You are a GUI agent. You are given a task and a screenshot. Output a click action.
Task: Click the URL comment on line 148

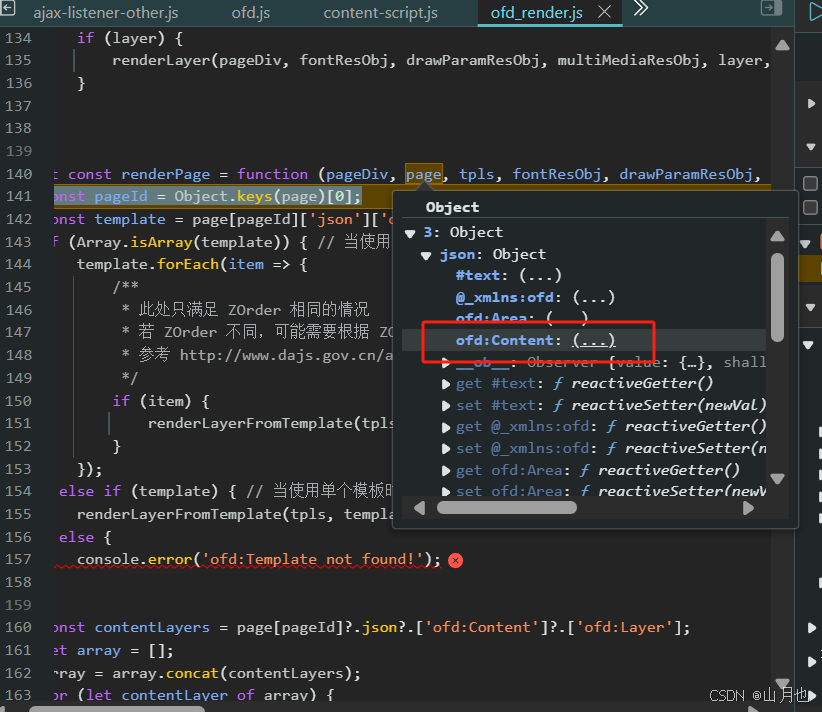(286, 355)
